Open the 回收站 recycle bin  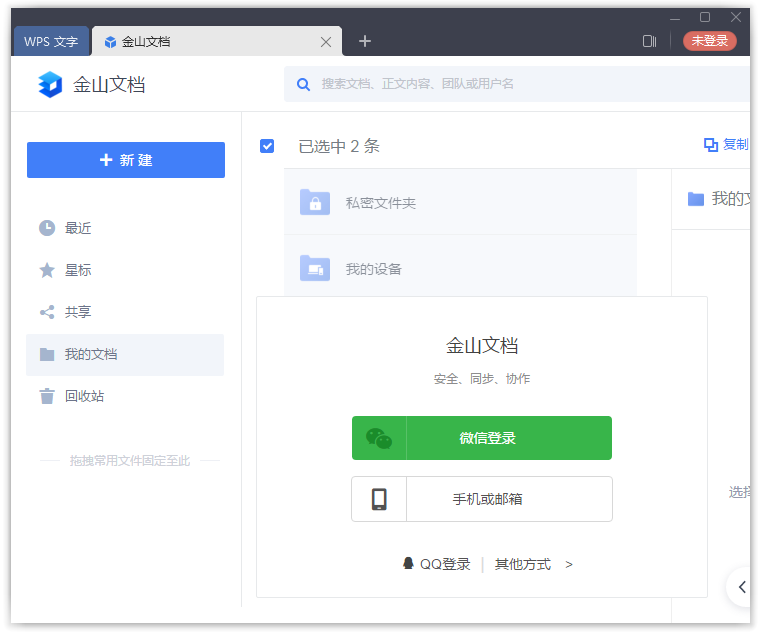84,396
